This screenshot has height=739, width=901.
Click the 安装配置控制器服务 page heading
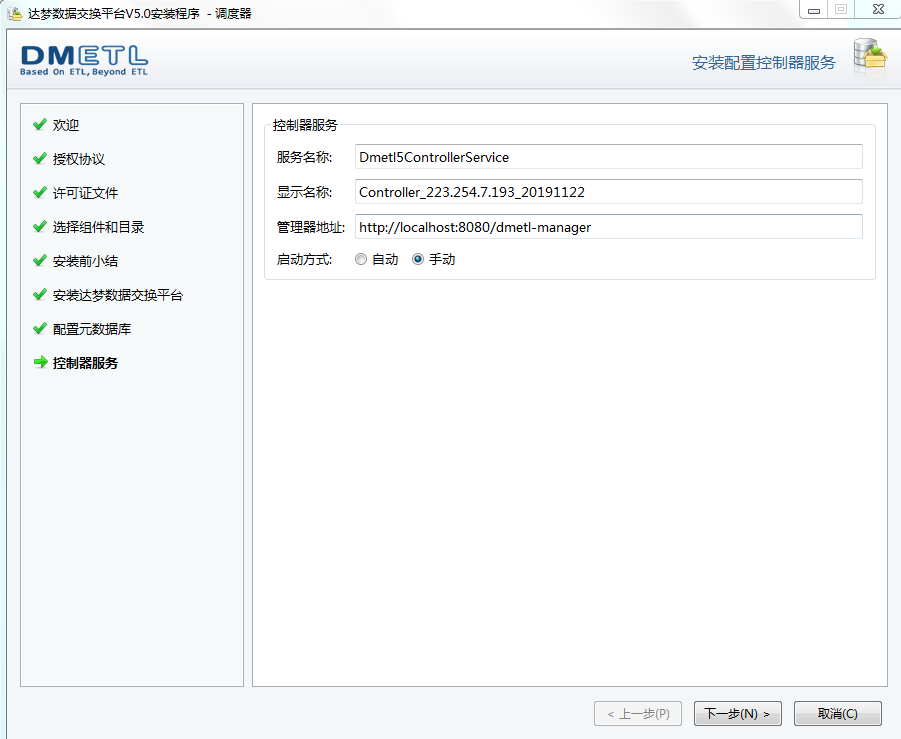click(x=764, y=62)
